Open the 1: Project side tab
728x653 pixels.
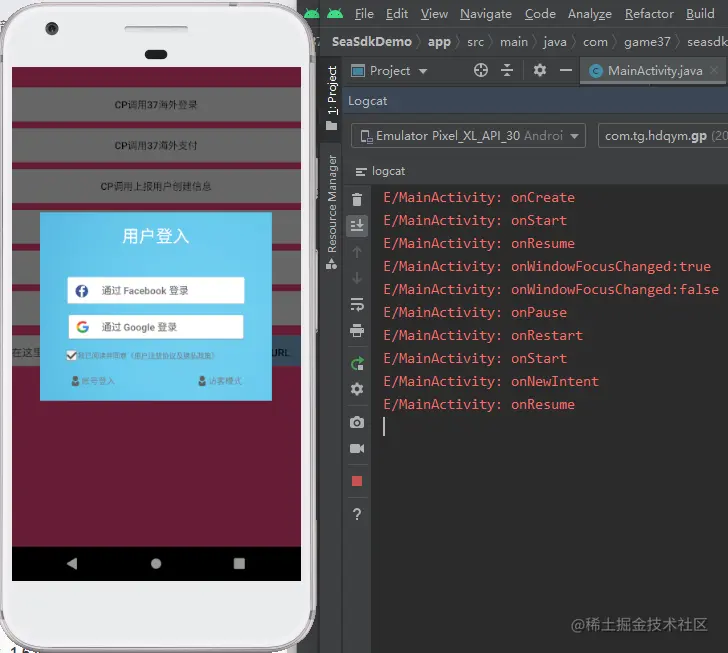332,97
